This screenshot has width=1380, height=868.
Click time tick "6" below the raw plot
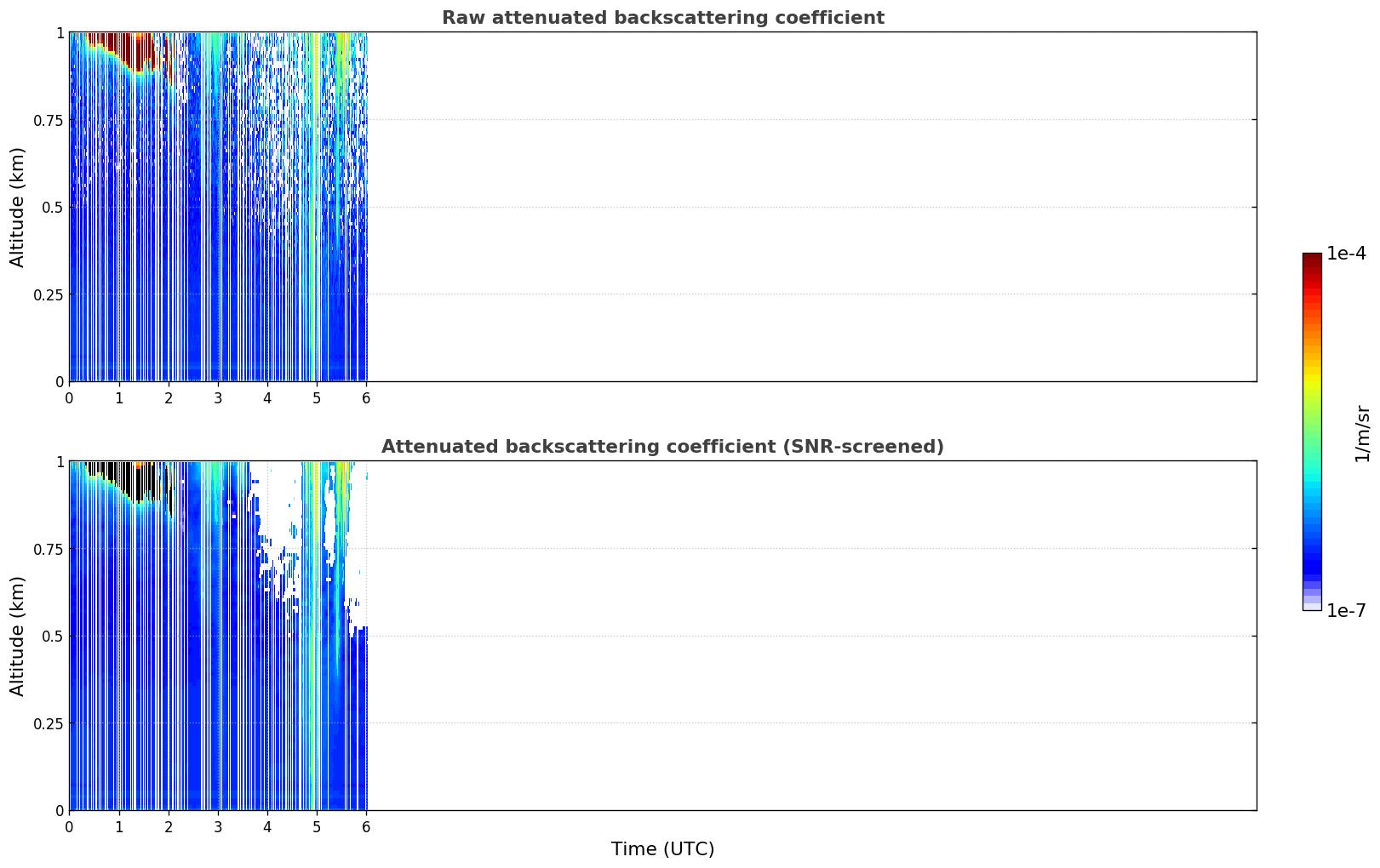tap(366, 397)
